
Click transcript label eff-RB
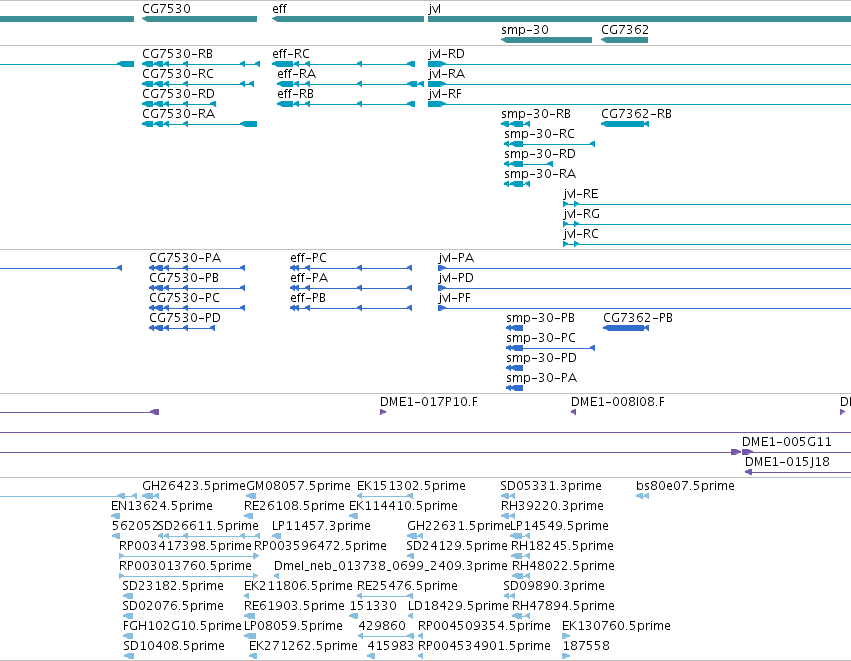pos(295,94)
